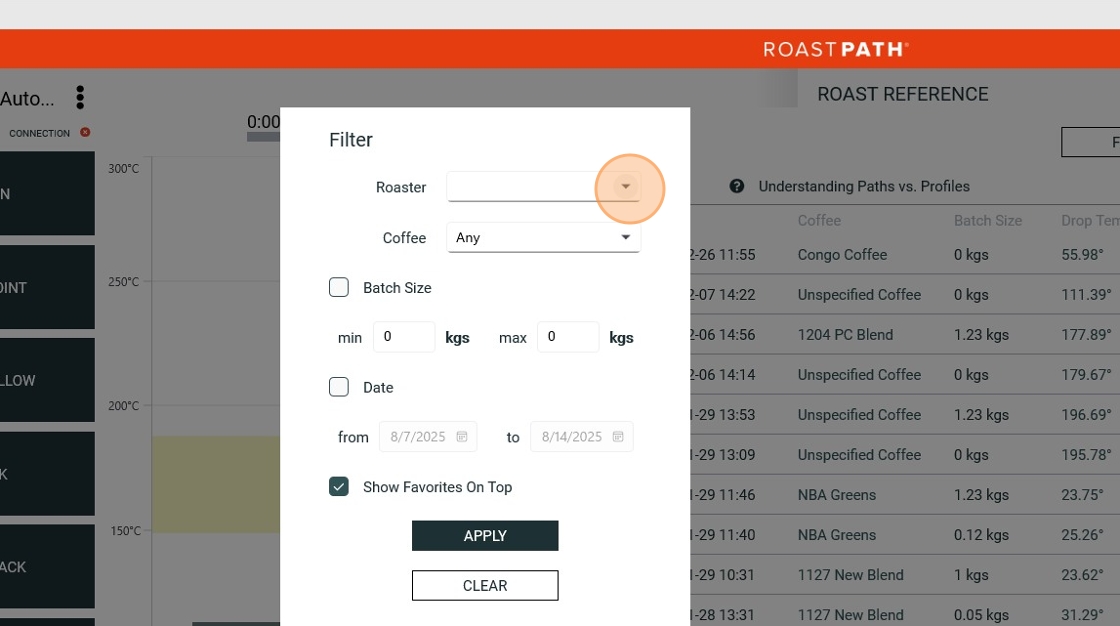Click the Apply filter button
Image resolution: width=1120 pixels, height=626 pixels.
[485, 536]
